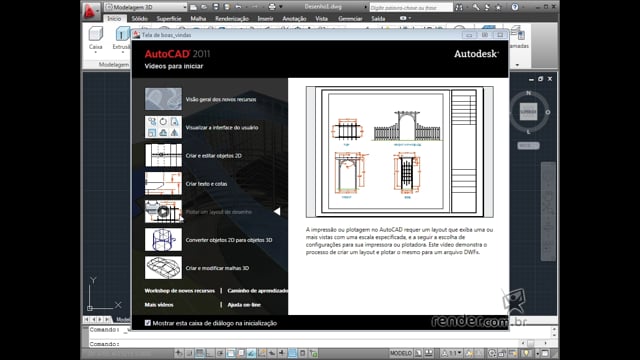Click the Plot printer icon in quick access toolbar

[x=272, y=7]
